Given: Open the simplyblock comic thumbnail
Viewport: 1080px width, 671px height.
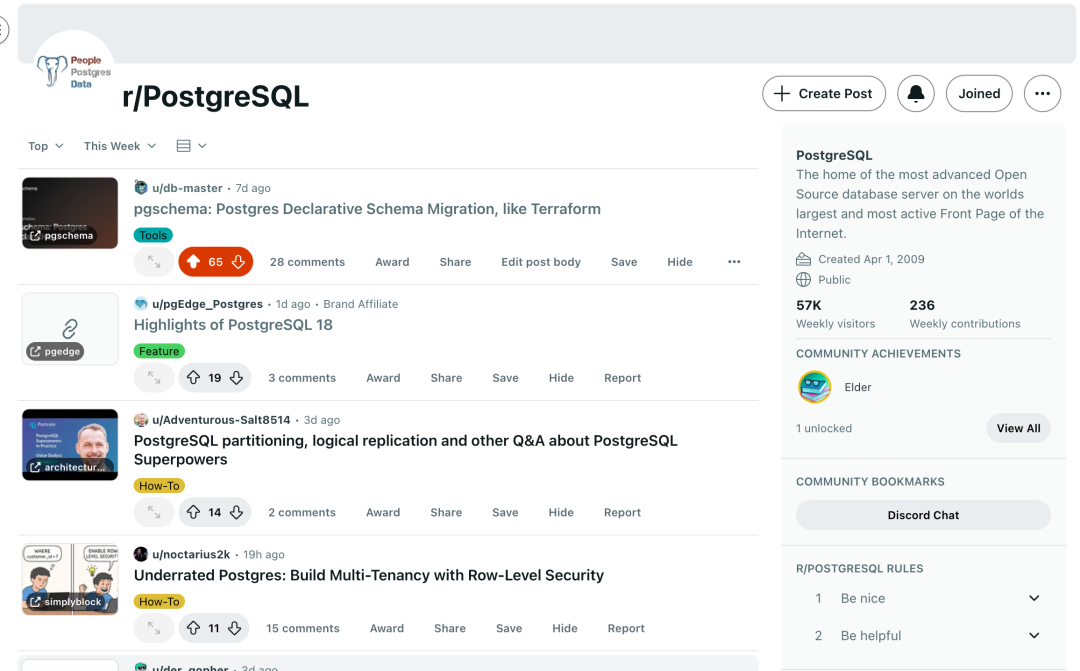Looking at the screenshot, I should tap(70, 579).
